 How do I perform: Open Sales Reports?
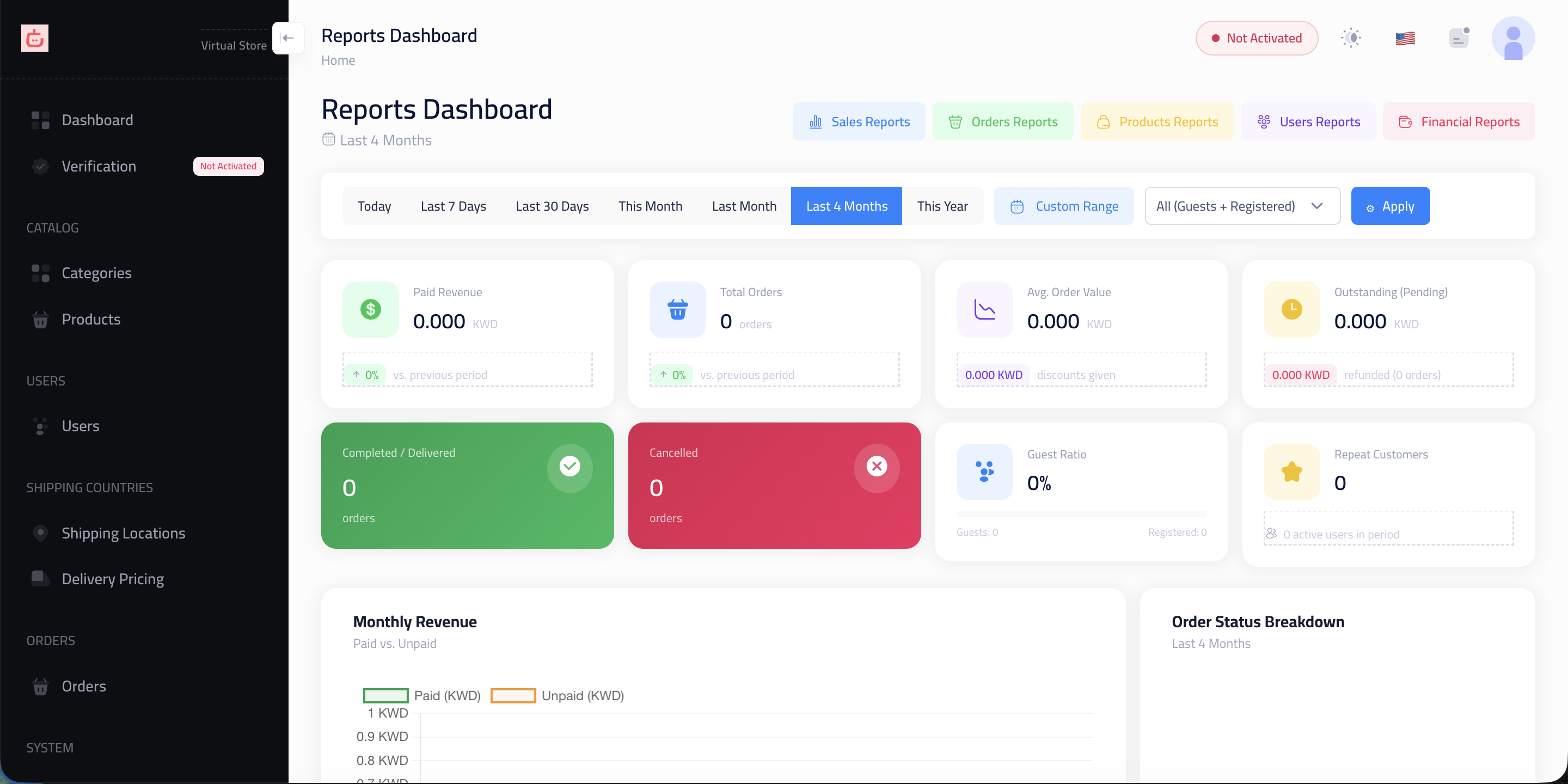click(x=858, y=122)
